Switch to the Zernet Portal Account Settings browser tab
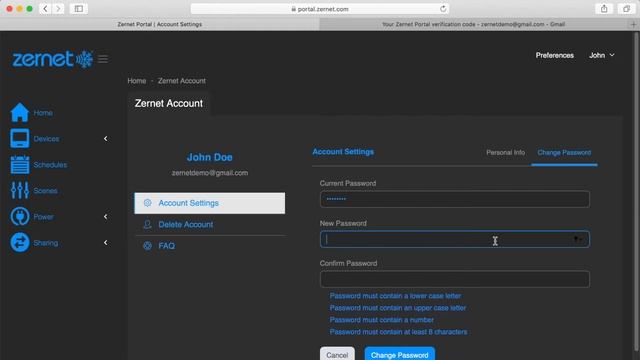 160,24
